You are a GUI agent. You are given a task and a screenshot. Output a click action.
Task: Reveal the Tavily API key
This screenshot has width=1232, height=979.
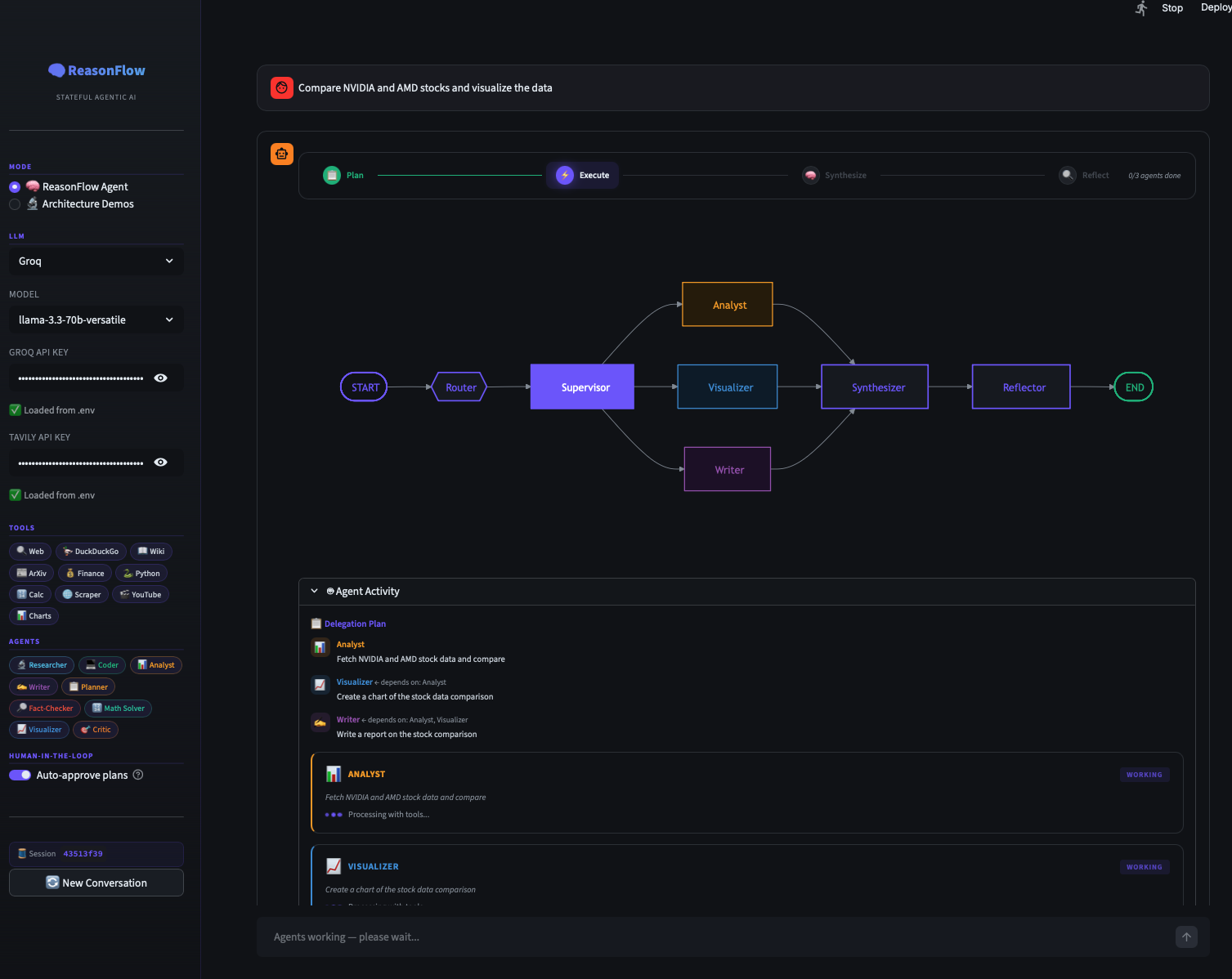coord(161,463)
